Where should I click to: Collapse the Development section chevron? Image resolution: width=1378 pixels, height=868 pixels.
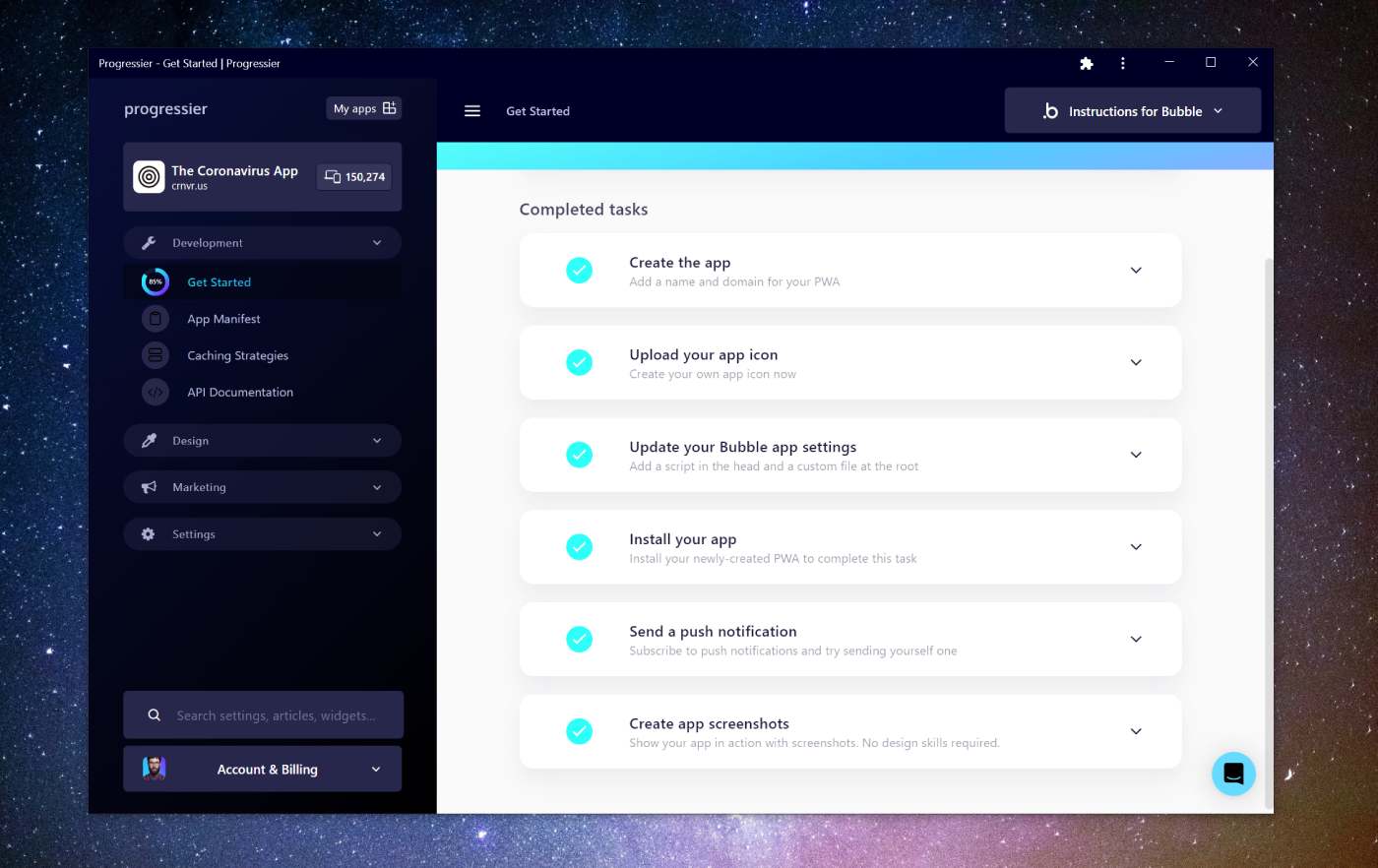377,243
